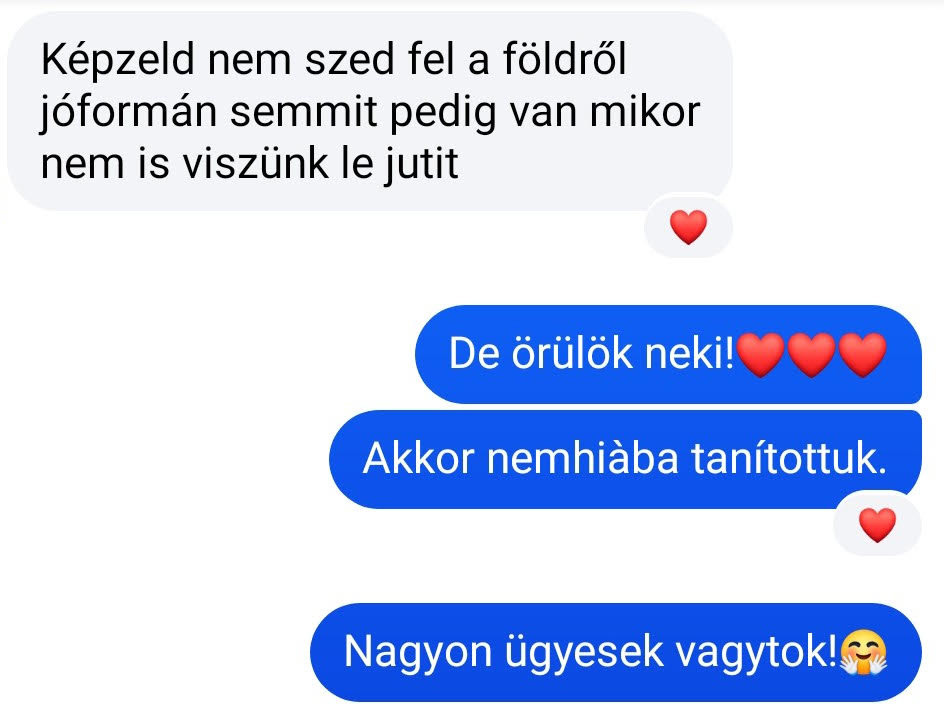Screen dimensions: 944x721
Task: Select the gray received message bubble
Action: 370,111
